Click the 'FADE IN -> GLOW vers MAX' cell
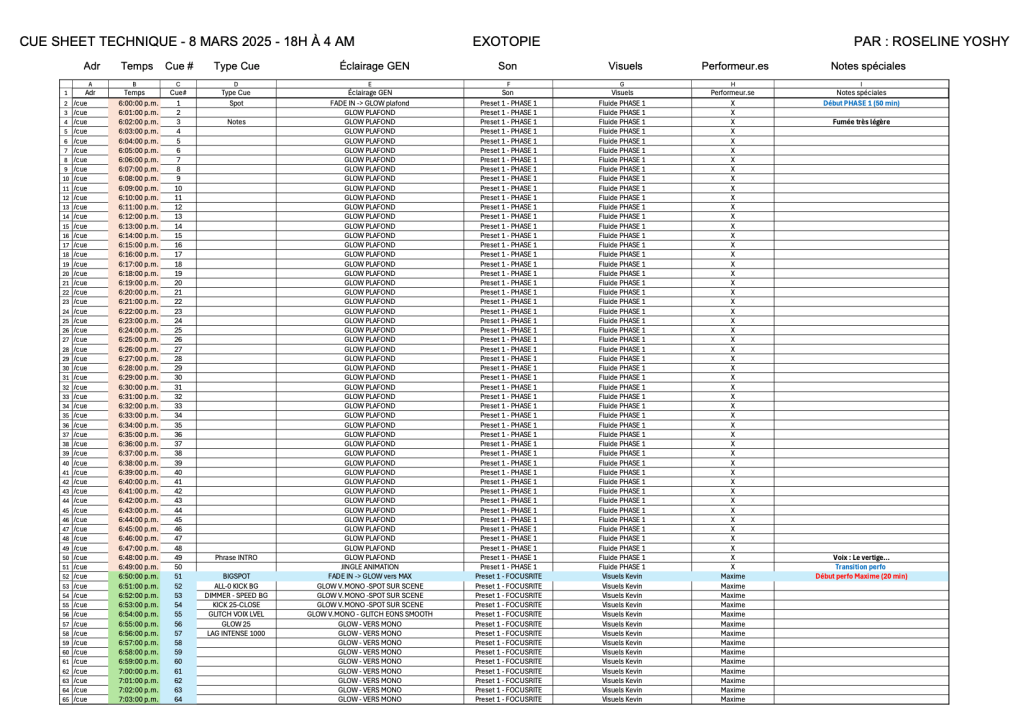The image size is (1023, 721). (x=369, y=576)
